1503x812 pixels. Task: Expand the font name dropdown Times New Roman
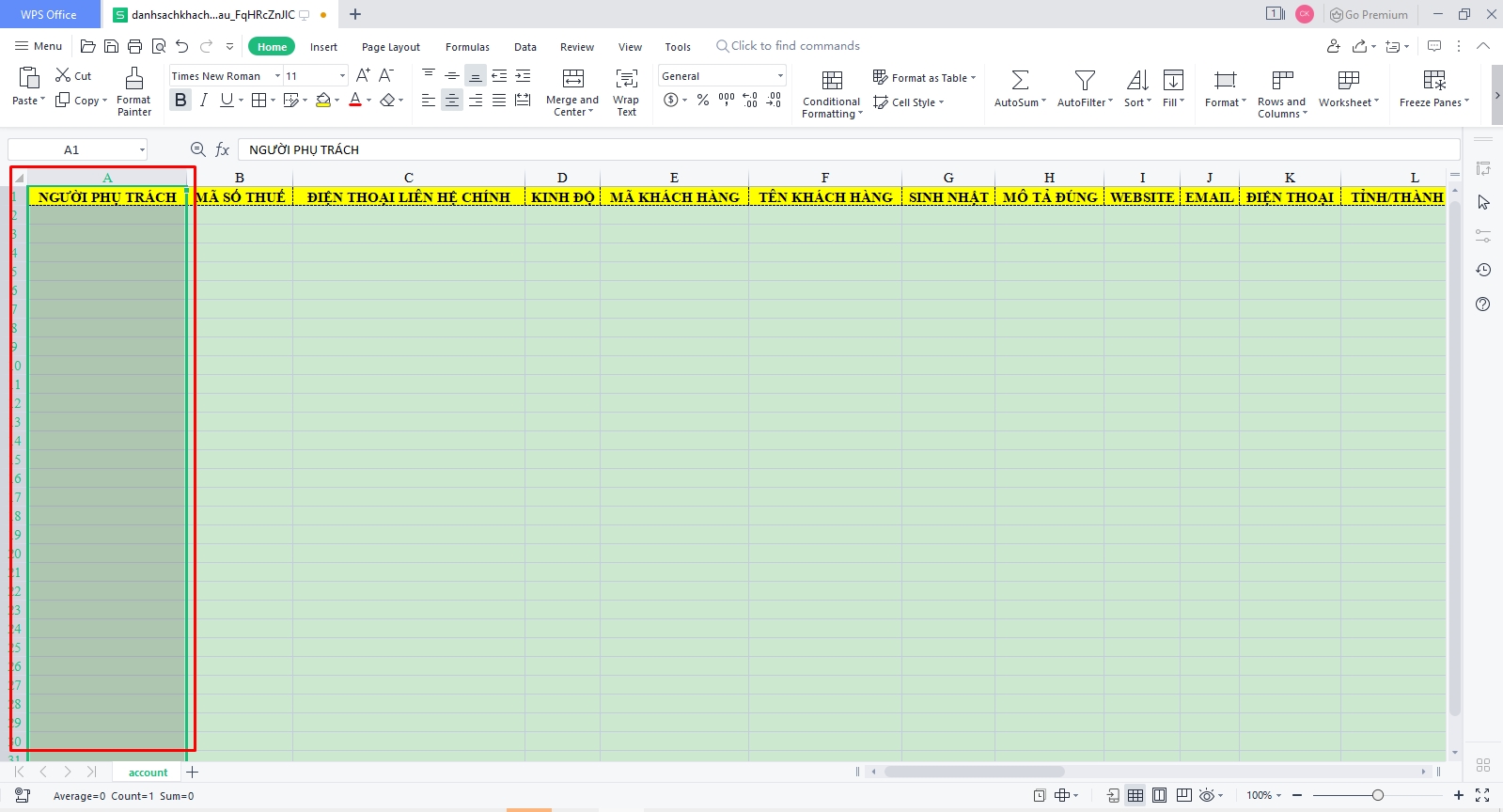click(x=277, y=76)
